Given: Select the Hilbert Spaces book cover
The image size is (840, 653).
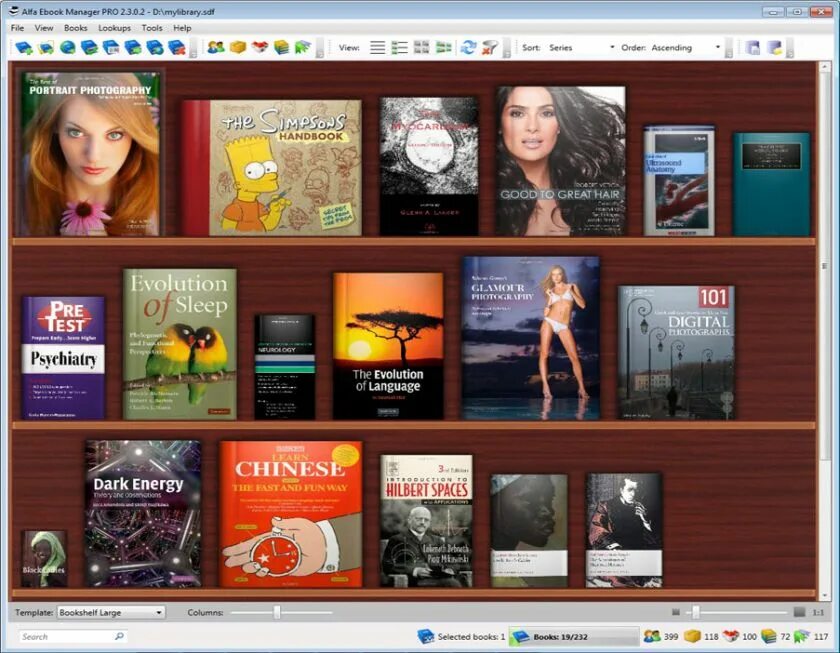Looking at the screenshot, I should pos(426,521).
